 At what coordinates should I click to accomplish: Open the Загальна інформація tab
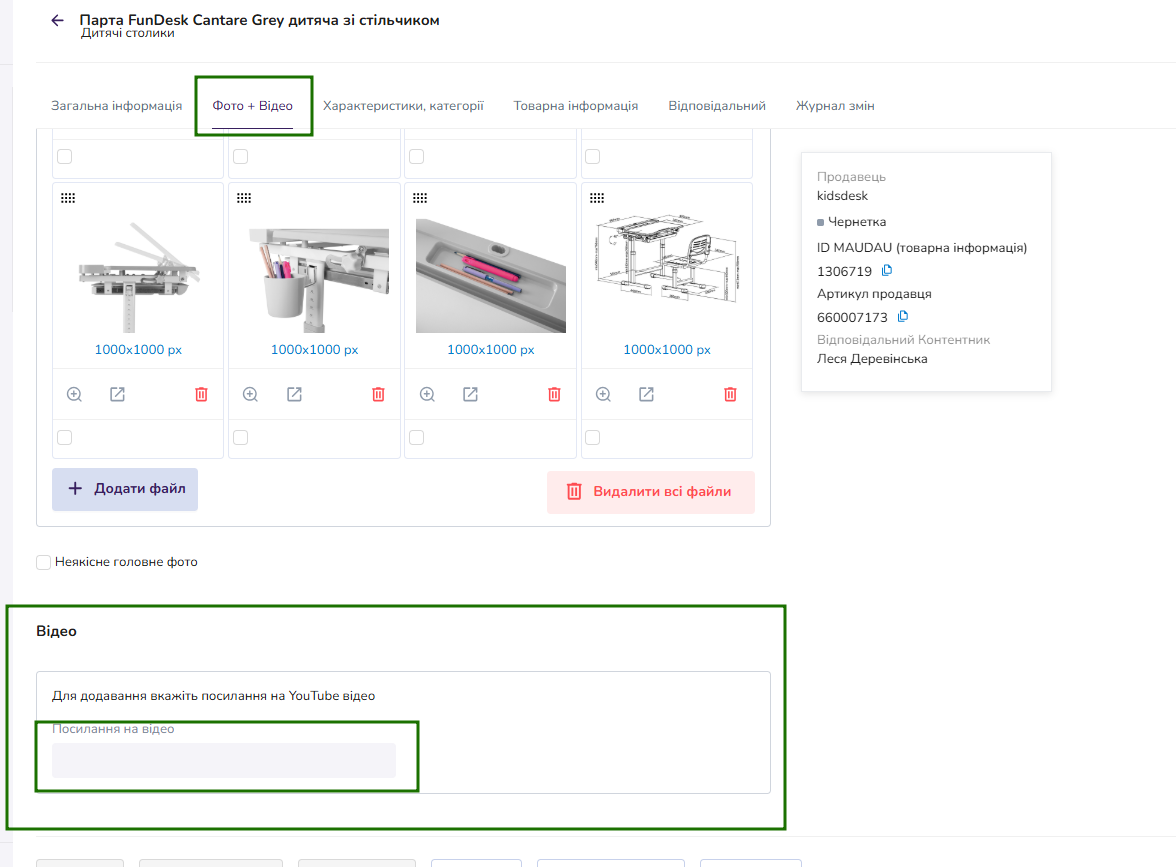tap(116, 106)
